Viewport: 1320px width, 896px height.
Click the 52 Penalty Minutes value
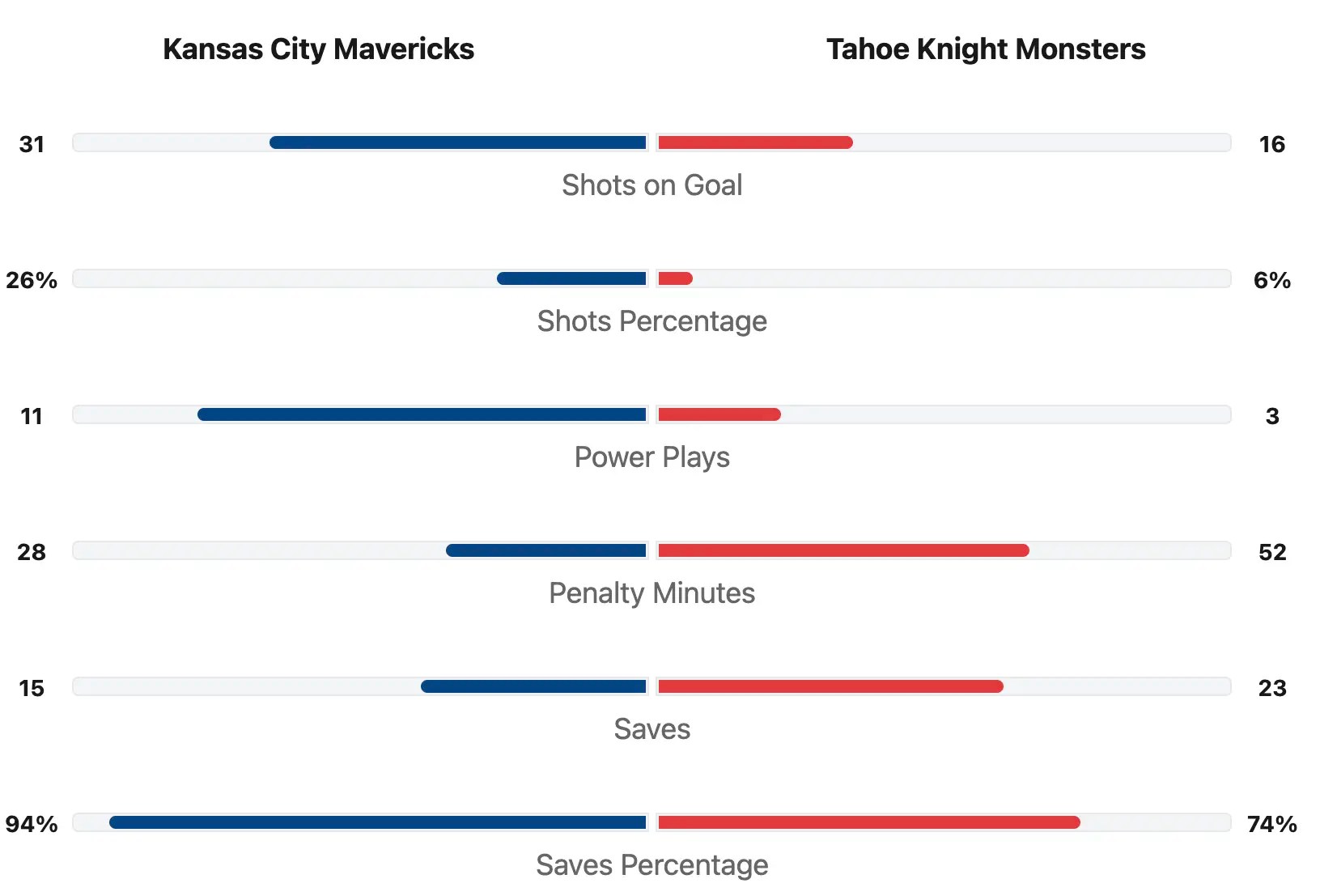point(1271,552)
